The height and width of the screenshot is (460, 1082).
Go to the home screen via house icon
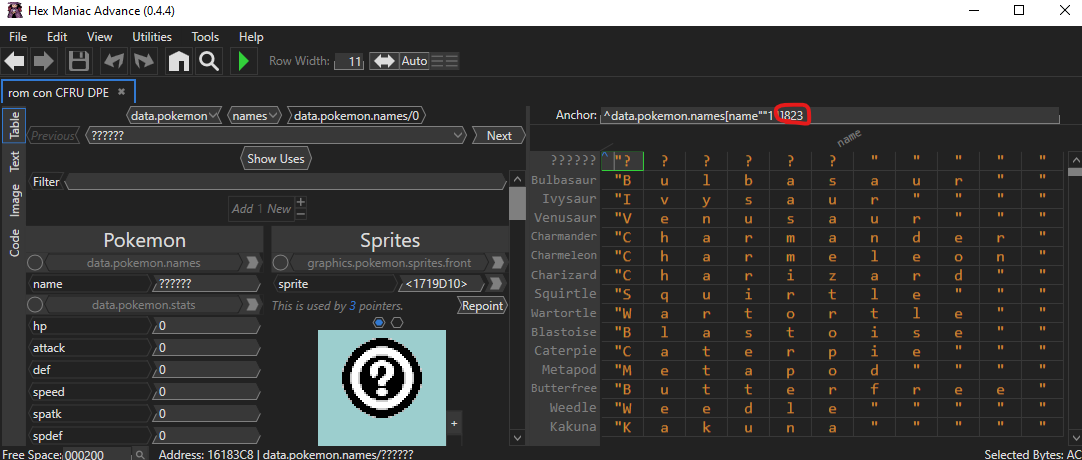tap(179, 62)
